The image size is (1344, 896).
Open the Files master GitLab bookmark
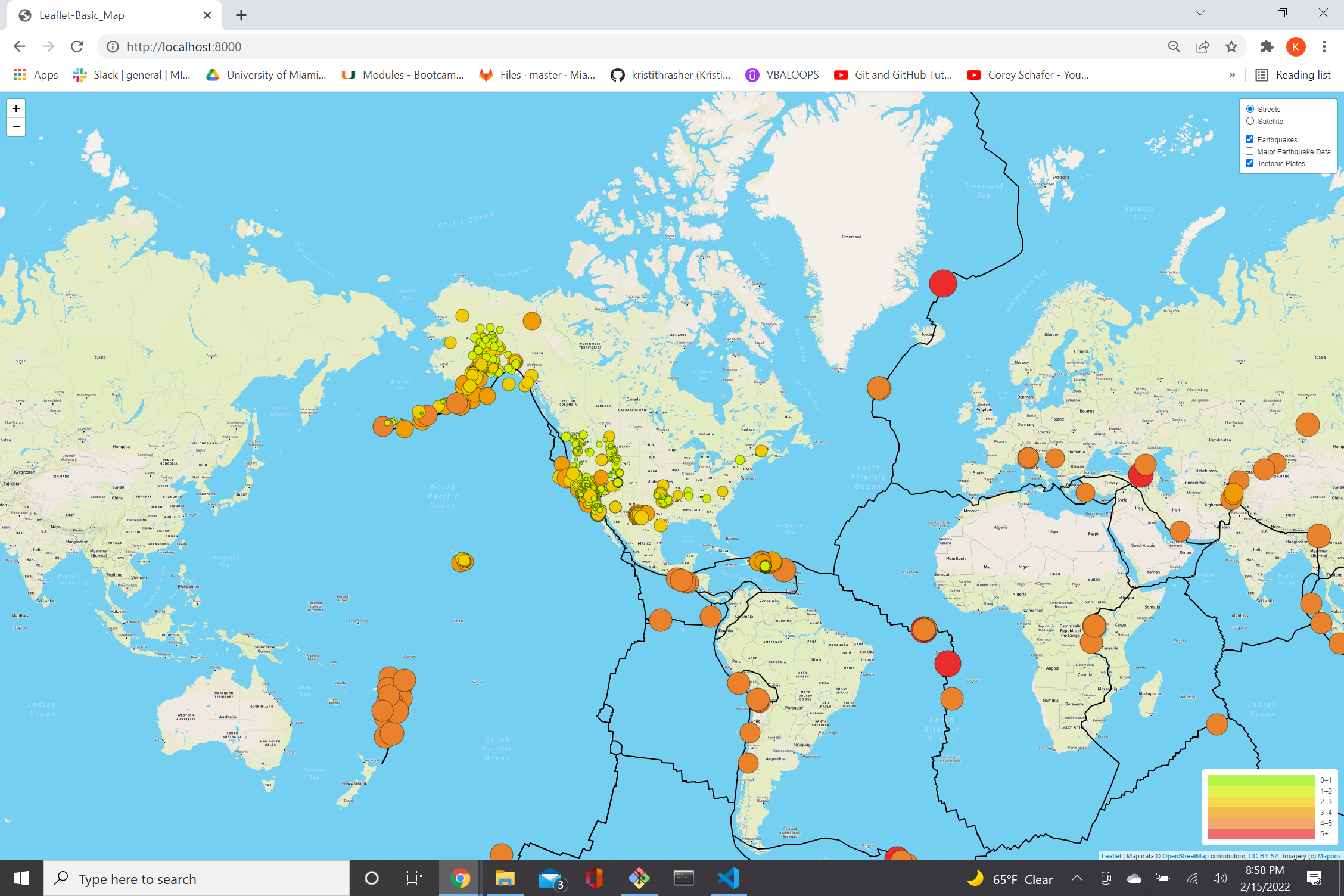pyautogui.click(x=537, y=75)
